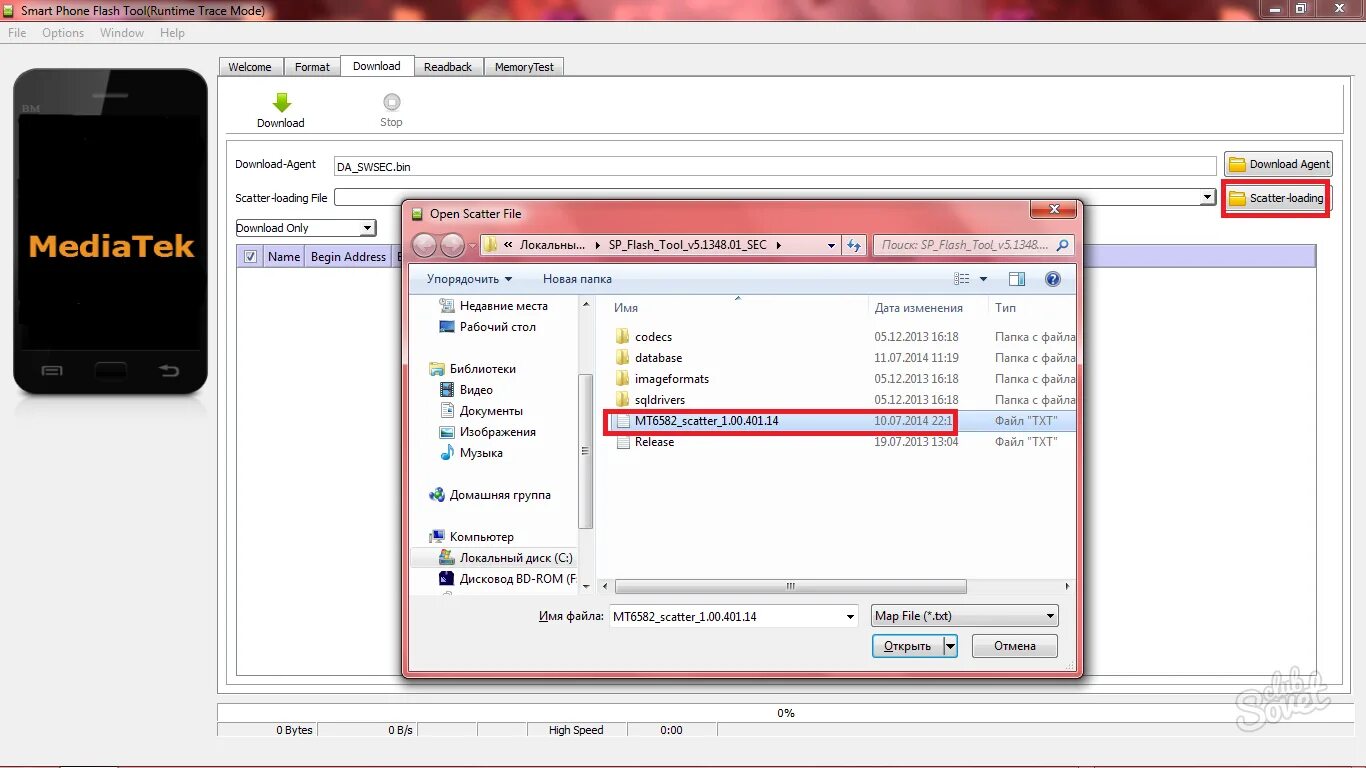The width and height of the screenshot is (1366, 768).
Task: Select Компьютер in navigation pane
Action: pyautogui.click(x=470, y=537)
